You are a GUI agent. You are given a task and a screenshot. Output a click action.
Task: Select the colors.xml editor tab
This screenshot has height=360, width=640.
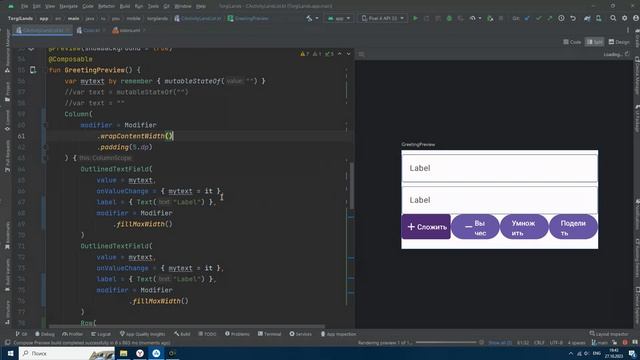tap(128, 30)
